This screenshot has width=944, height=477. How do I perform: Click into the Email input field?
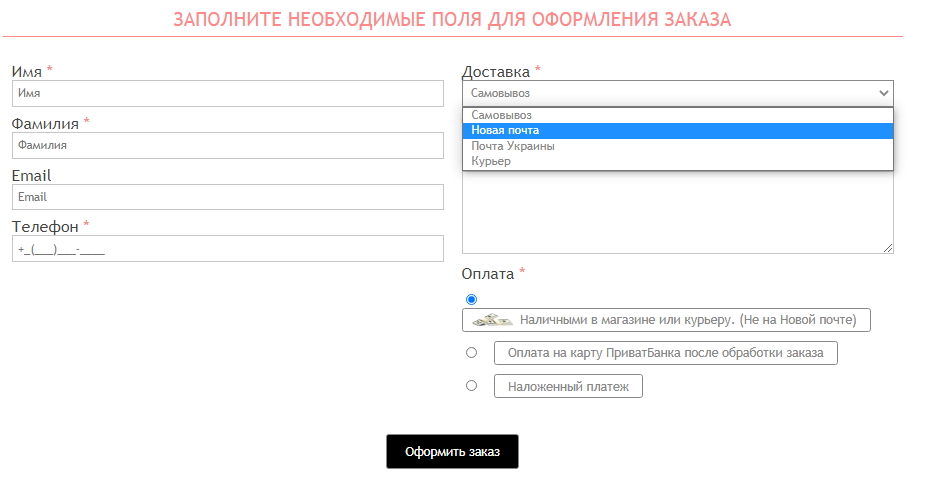click(228, 197)
